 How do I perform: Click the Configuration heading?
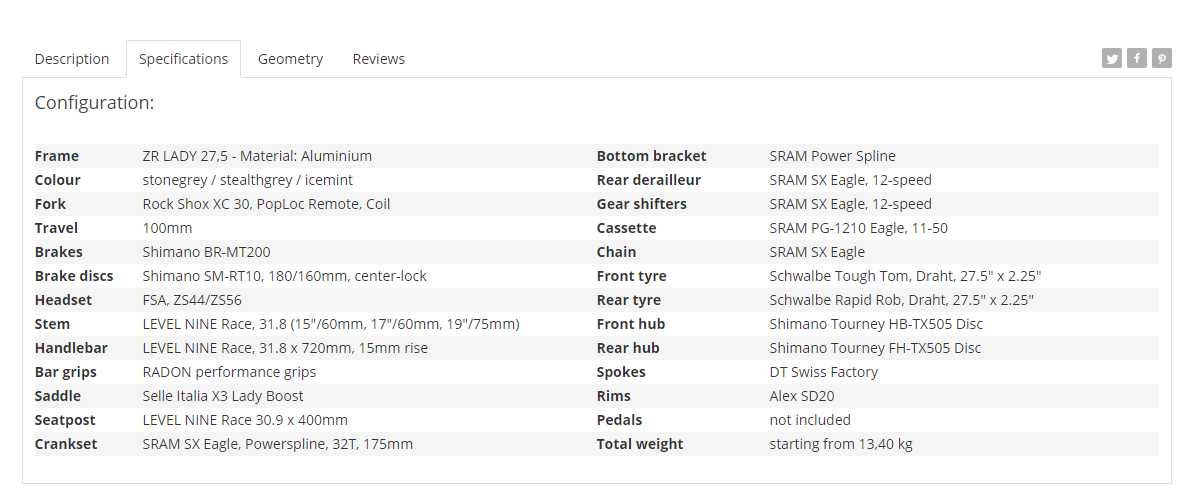(x=94, y=103)
